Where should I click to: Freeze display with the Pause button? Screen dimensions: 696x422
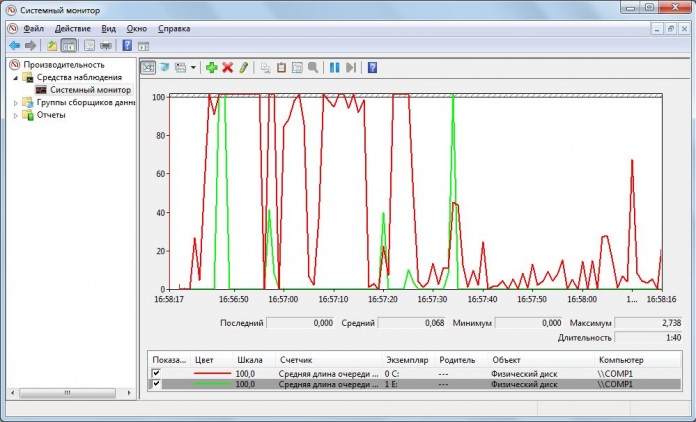pos(334,68)
